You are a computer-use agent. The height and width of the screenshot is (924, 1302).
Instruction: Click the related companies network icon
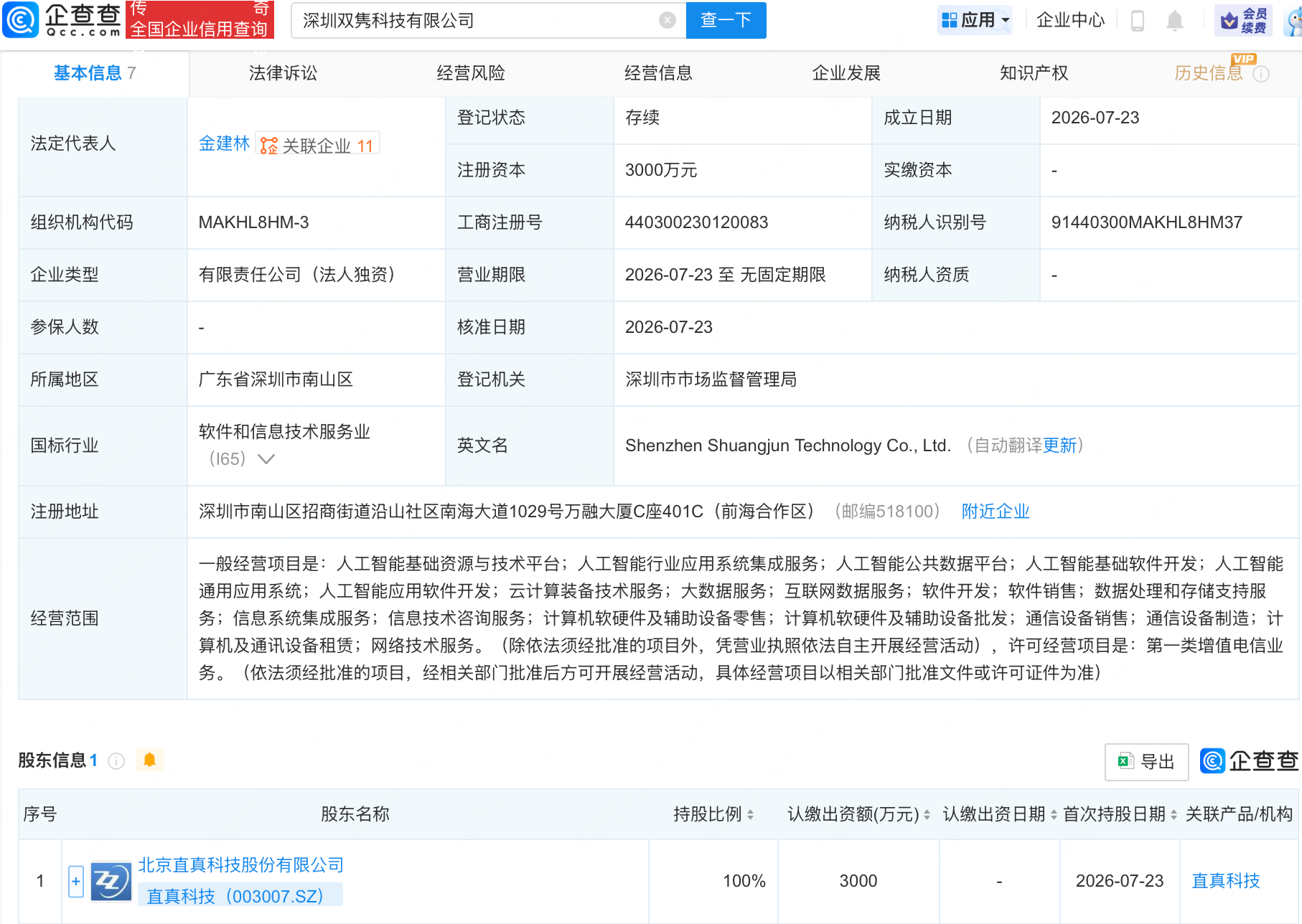tap(268, 146)
